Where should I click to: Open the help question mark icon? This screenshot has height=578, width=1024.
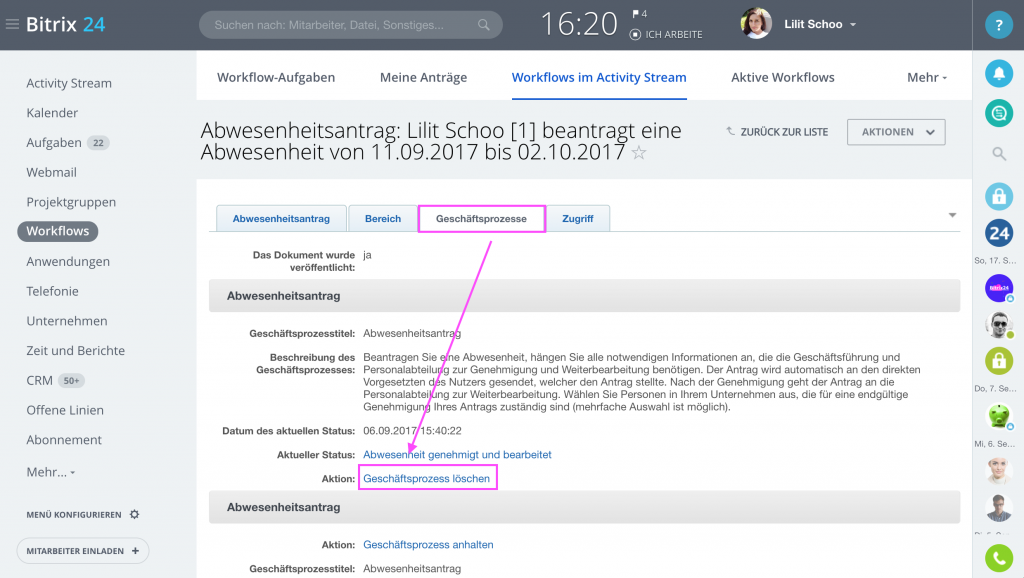pyautogui.click(x=999, y=25)
